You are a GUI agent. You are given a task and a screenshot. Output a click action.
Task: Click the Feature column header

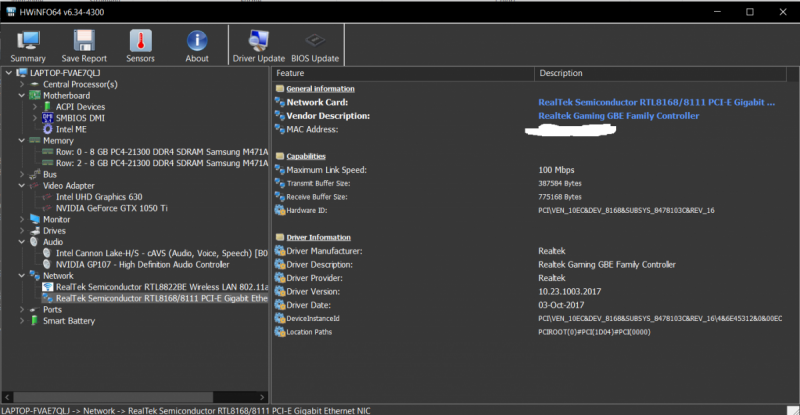(403, 74)
